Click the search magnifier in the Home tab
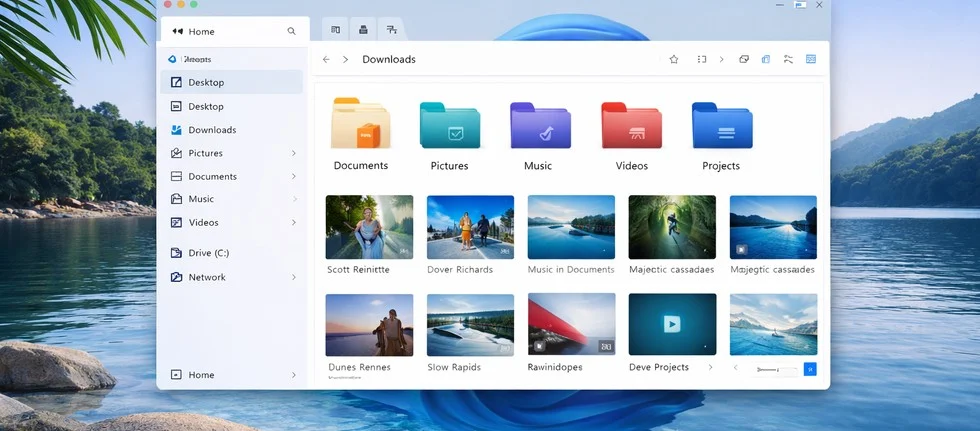The image size is (980, 431). (x=292, y=31)
